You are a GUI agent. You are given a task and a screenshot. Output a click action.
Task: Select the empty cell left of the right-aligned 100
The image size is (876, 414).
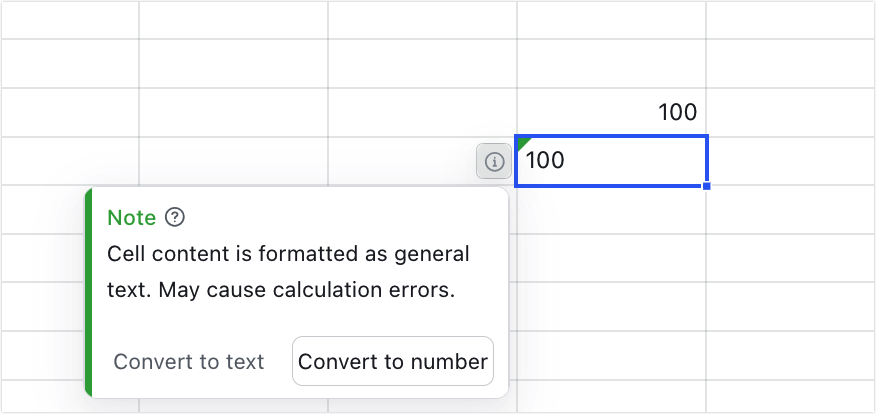pyautogui.click(x=422, y=112)
